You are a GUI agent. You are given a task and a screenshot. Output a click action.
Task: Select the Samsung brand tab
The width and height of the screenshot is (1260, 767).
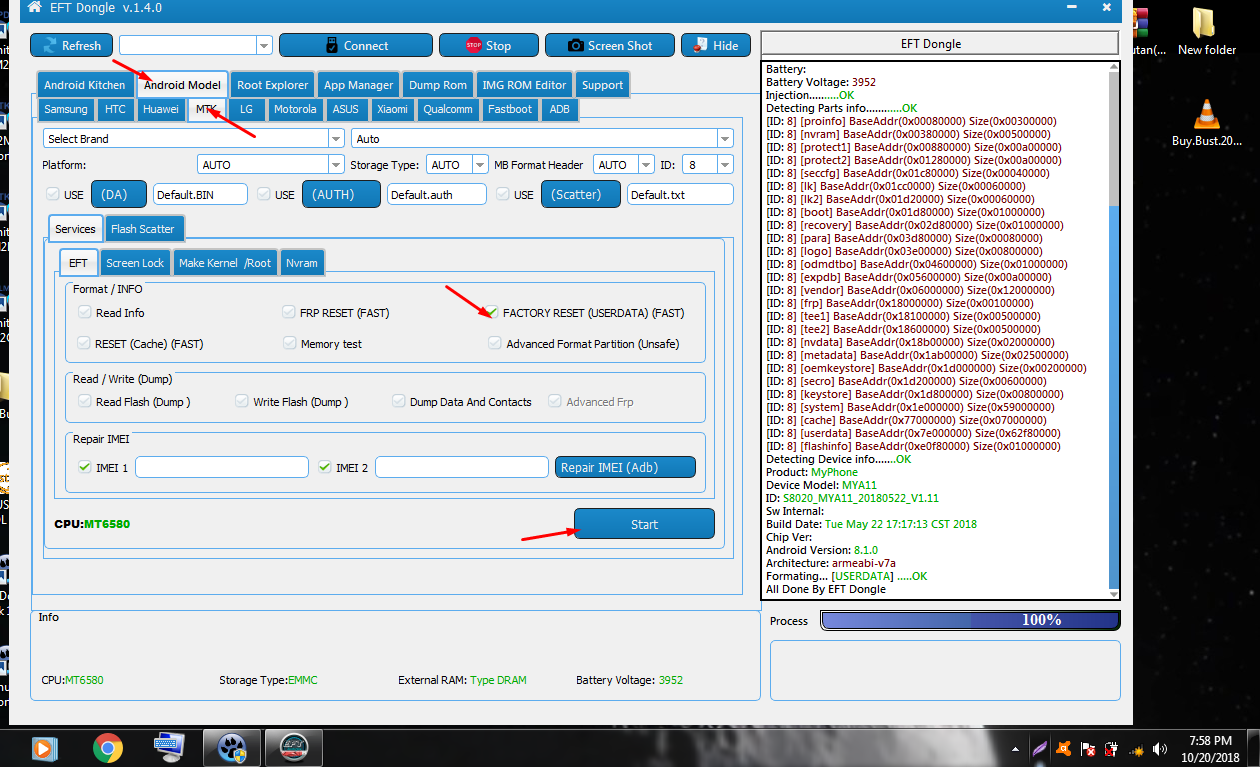[x=66, y=109]
